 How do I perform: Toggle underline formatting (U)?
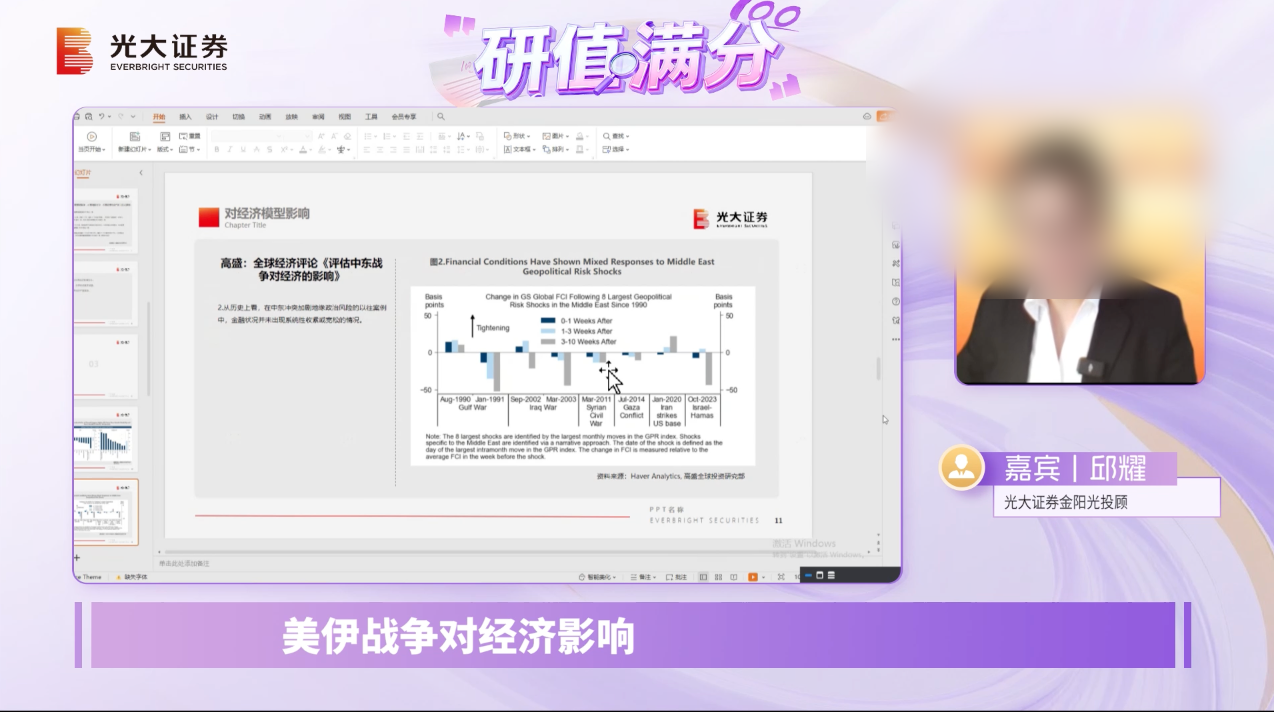243,149
